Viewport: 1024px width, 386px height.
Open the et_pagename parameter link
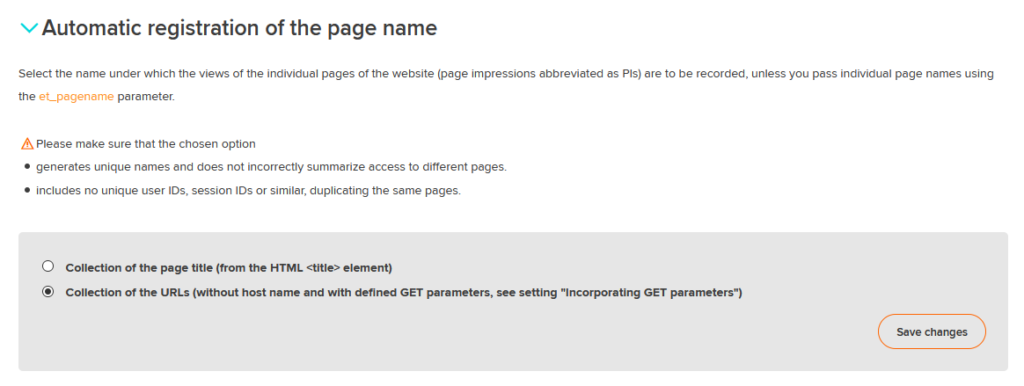(76, 97)
